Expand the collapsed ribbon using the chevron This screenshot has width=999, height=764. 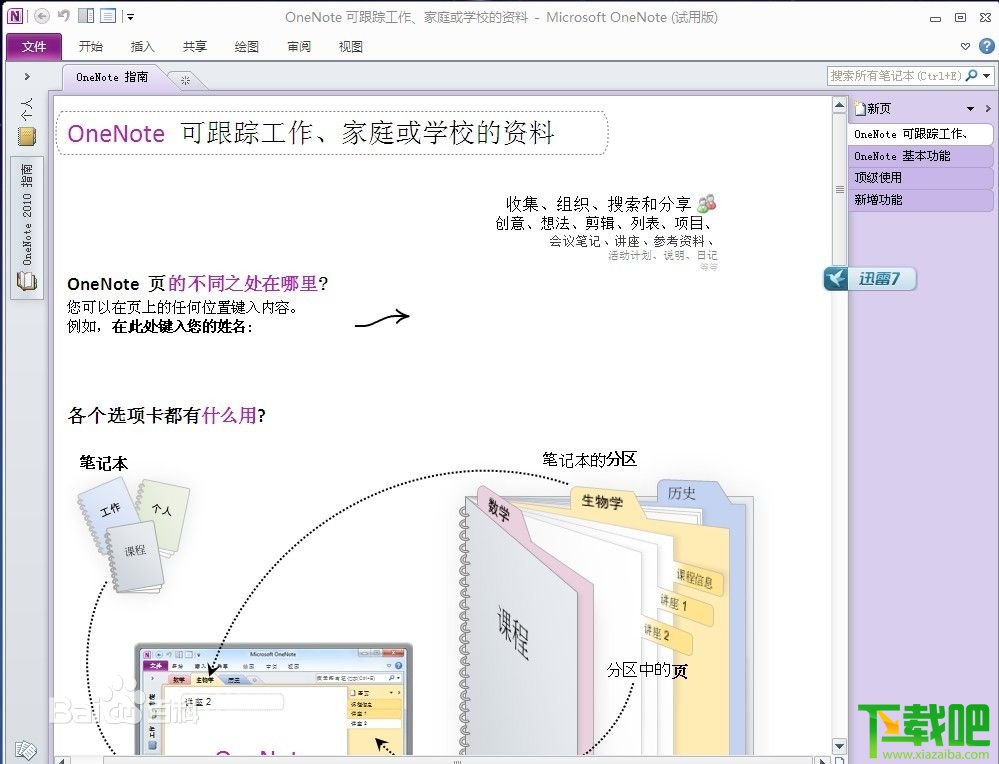[x=965, y=47]
